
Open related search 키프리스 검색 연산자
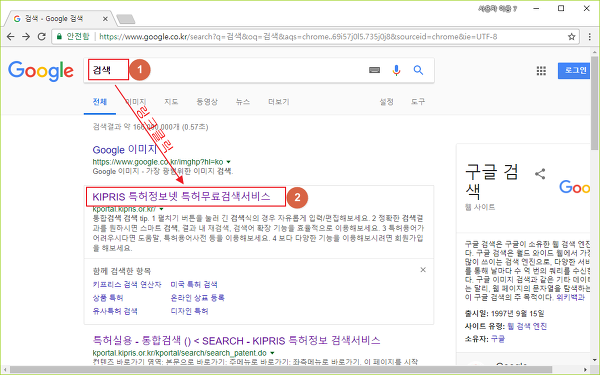(127, 284)
